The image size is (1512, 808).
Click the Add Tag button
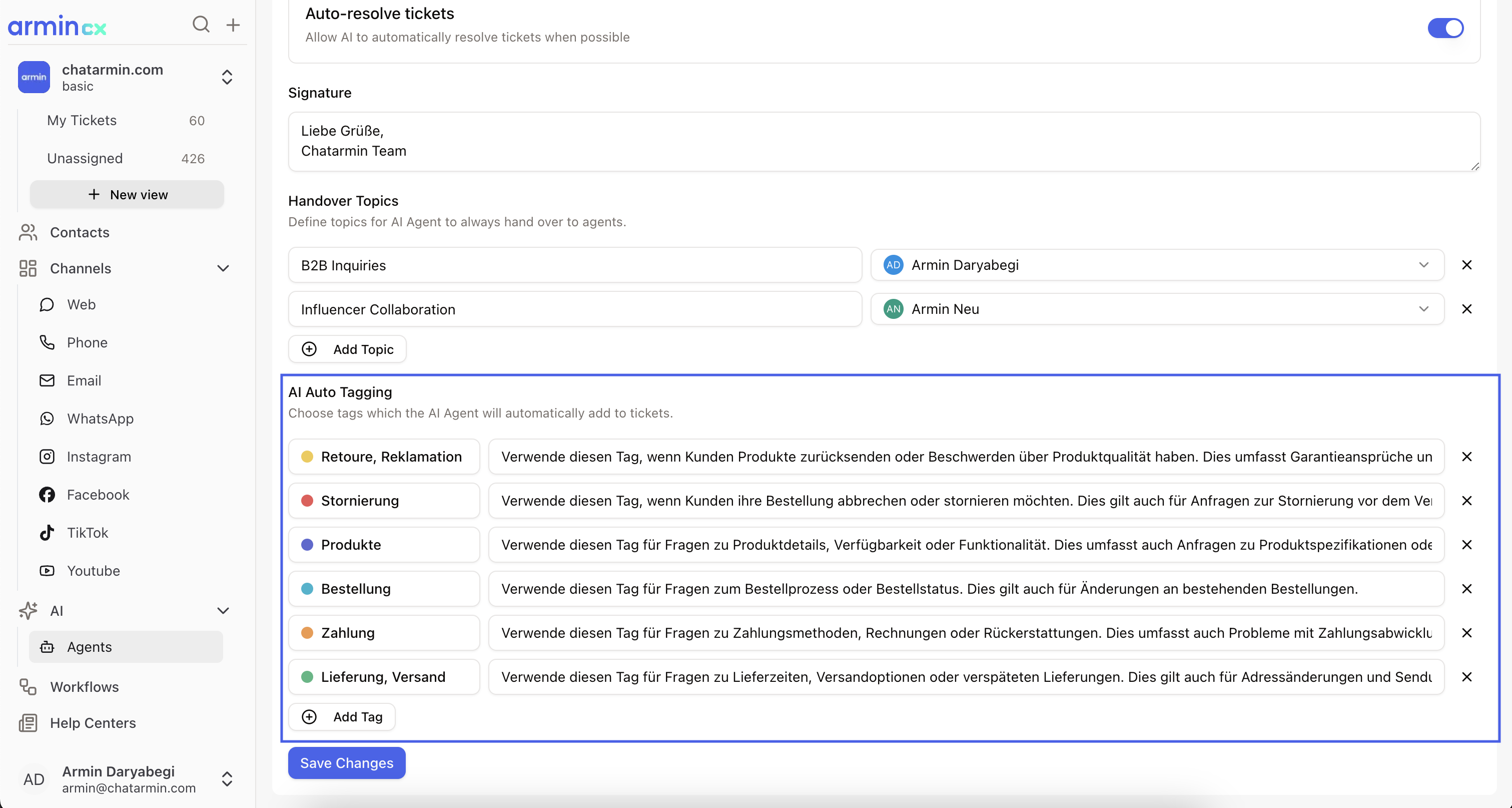342,716
